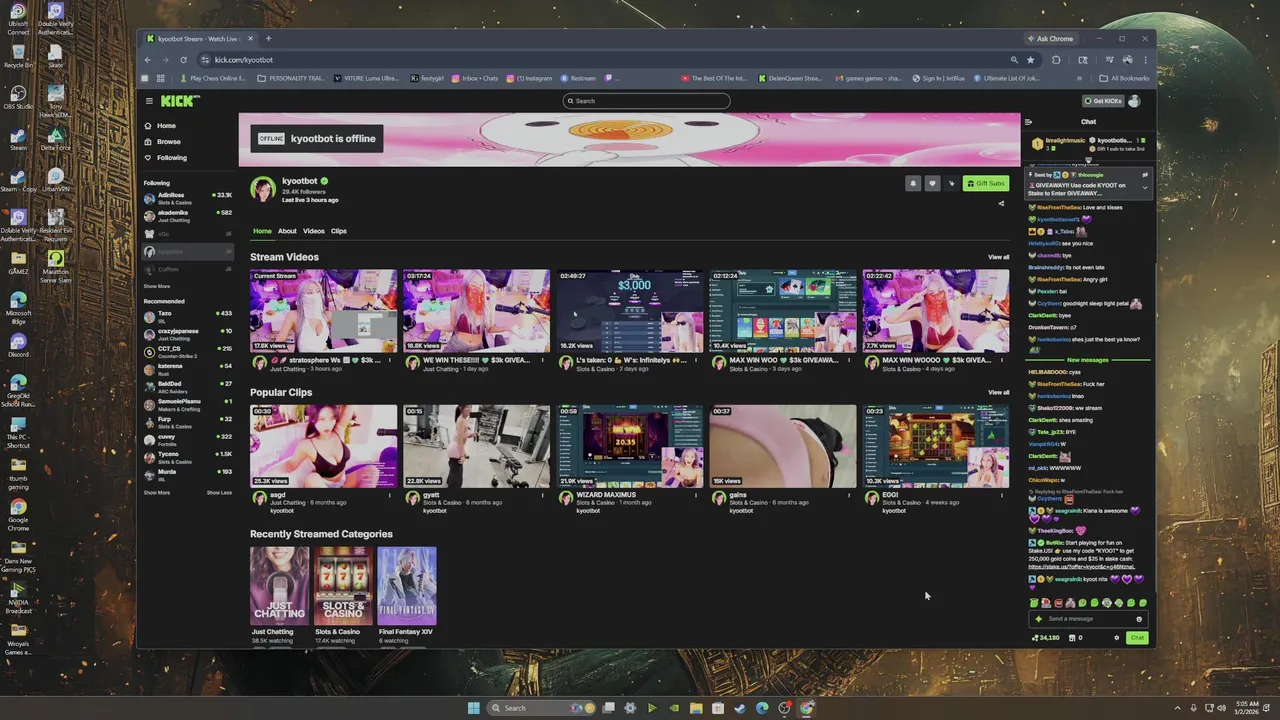
Task: Open recommended channel crazyjapanese
Action: pyautogui.click(x=187, y=333)
